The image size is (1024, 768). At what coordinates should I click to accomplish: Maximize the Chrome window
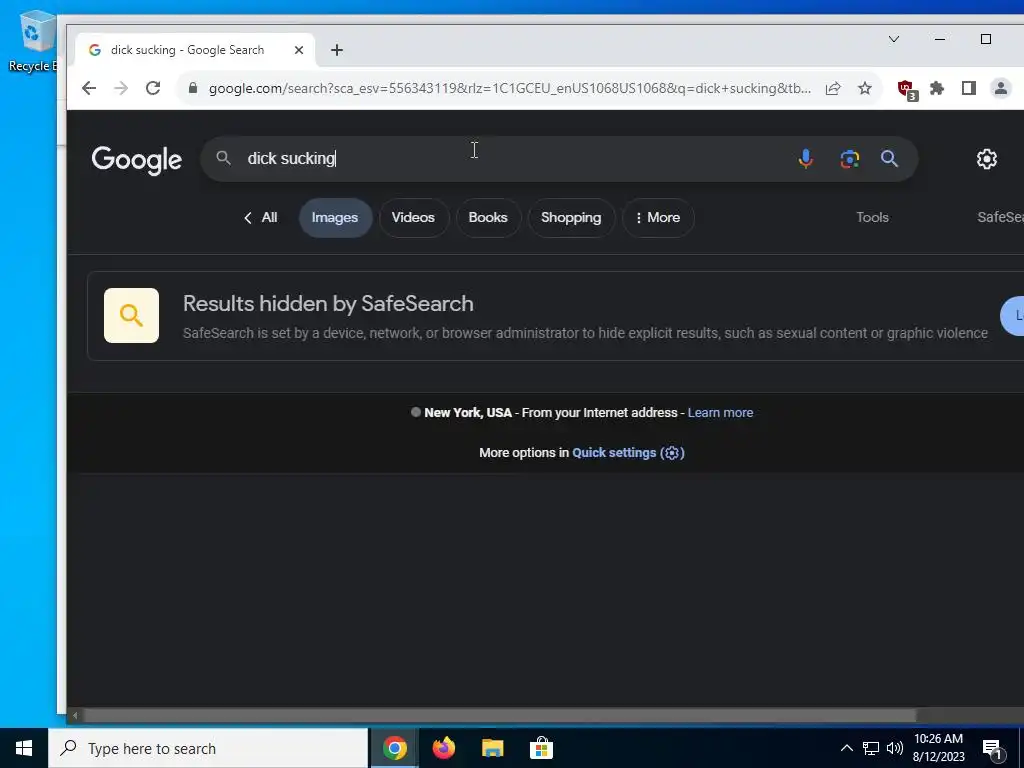point(986,39)
